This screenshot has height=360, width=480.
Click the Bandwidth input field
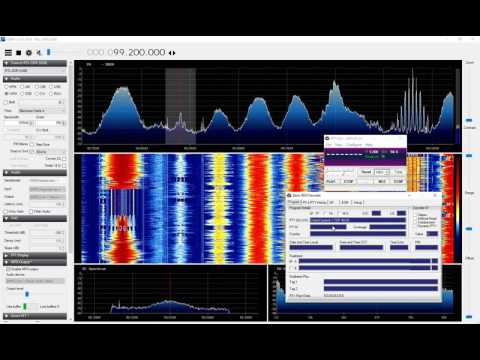(x=19, y=123)
